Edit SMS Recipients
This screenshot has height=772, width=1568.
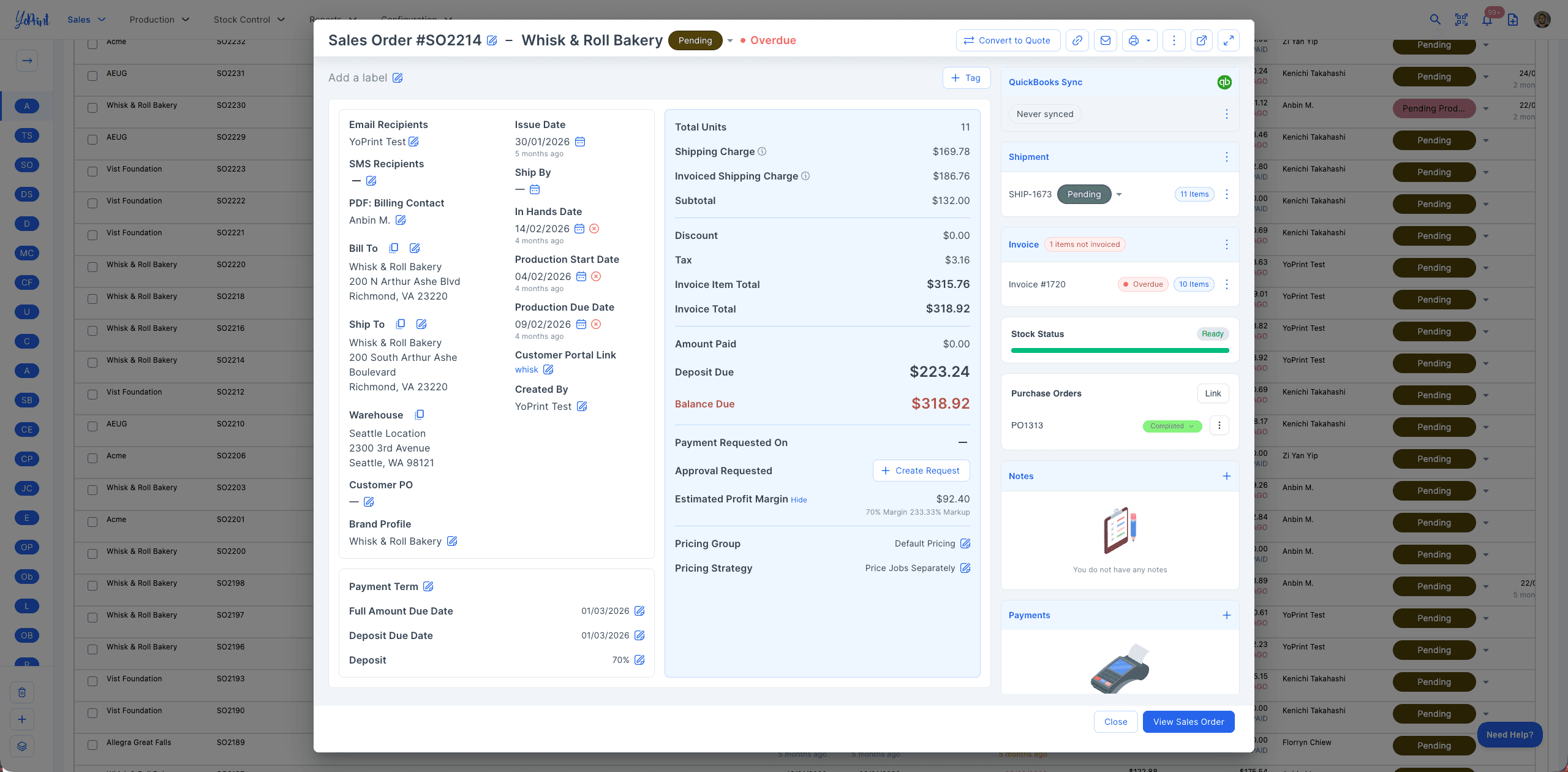point(371,181)
